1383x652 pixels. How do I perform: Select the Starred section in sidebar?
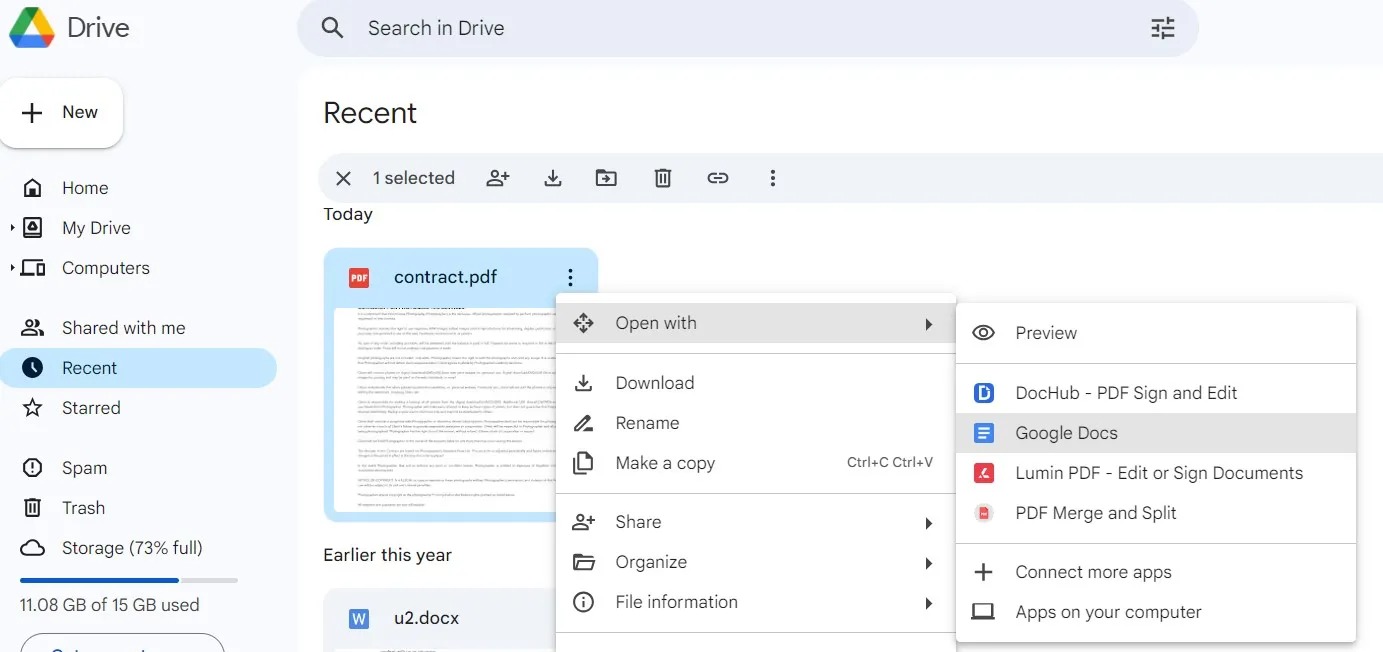[92, 407]
